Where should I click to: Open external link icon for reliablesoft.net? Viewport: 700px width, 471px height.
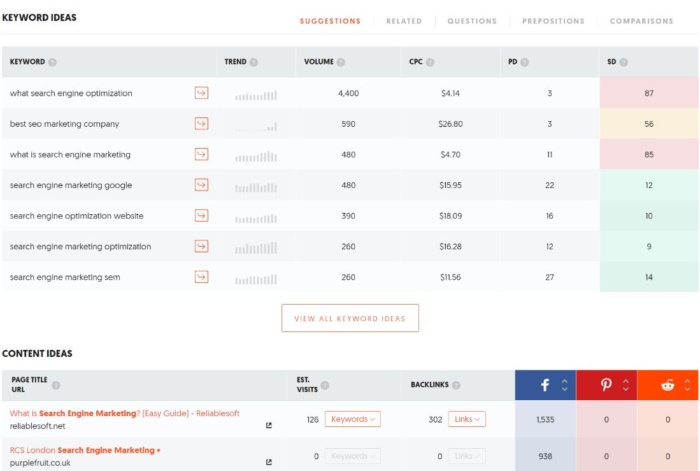click(x=269, y=425)
